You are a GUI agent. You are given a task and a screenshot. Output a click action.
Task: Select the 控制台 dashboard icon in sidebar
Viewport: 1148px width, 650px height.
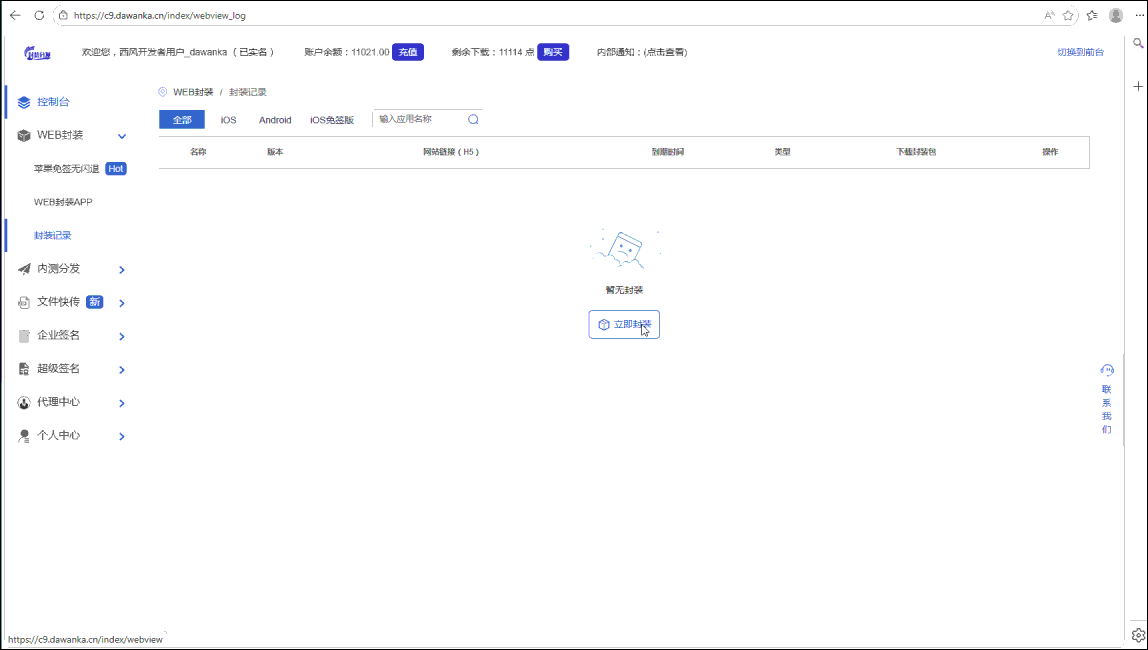(x=22, y=101)
